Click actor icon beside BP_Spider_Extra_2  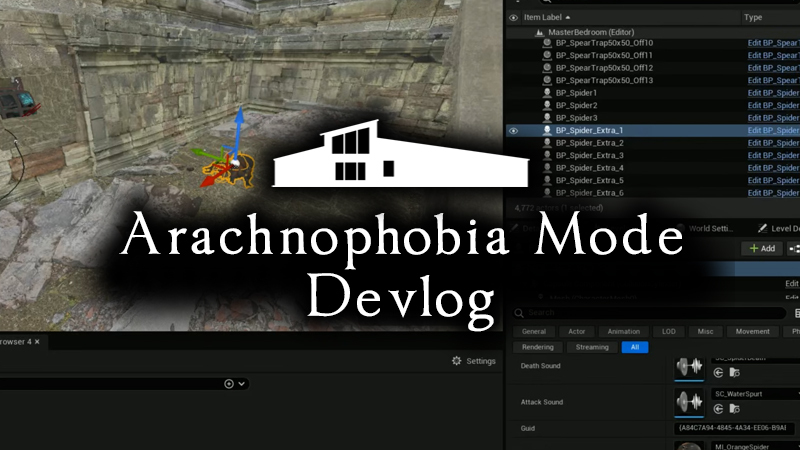point(547,143)
